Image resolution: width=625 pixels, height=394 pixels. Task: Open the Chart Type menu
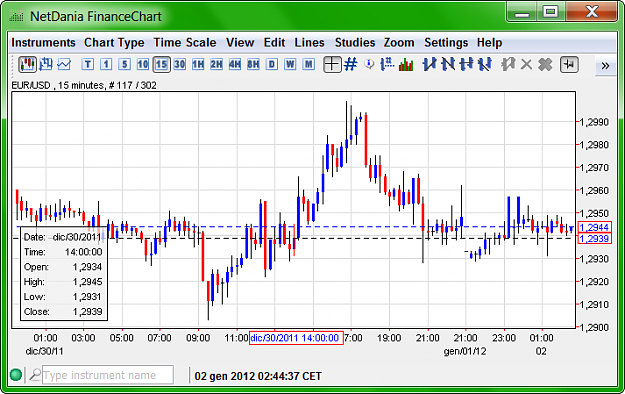114,42
